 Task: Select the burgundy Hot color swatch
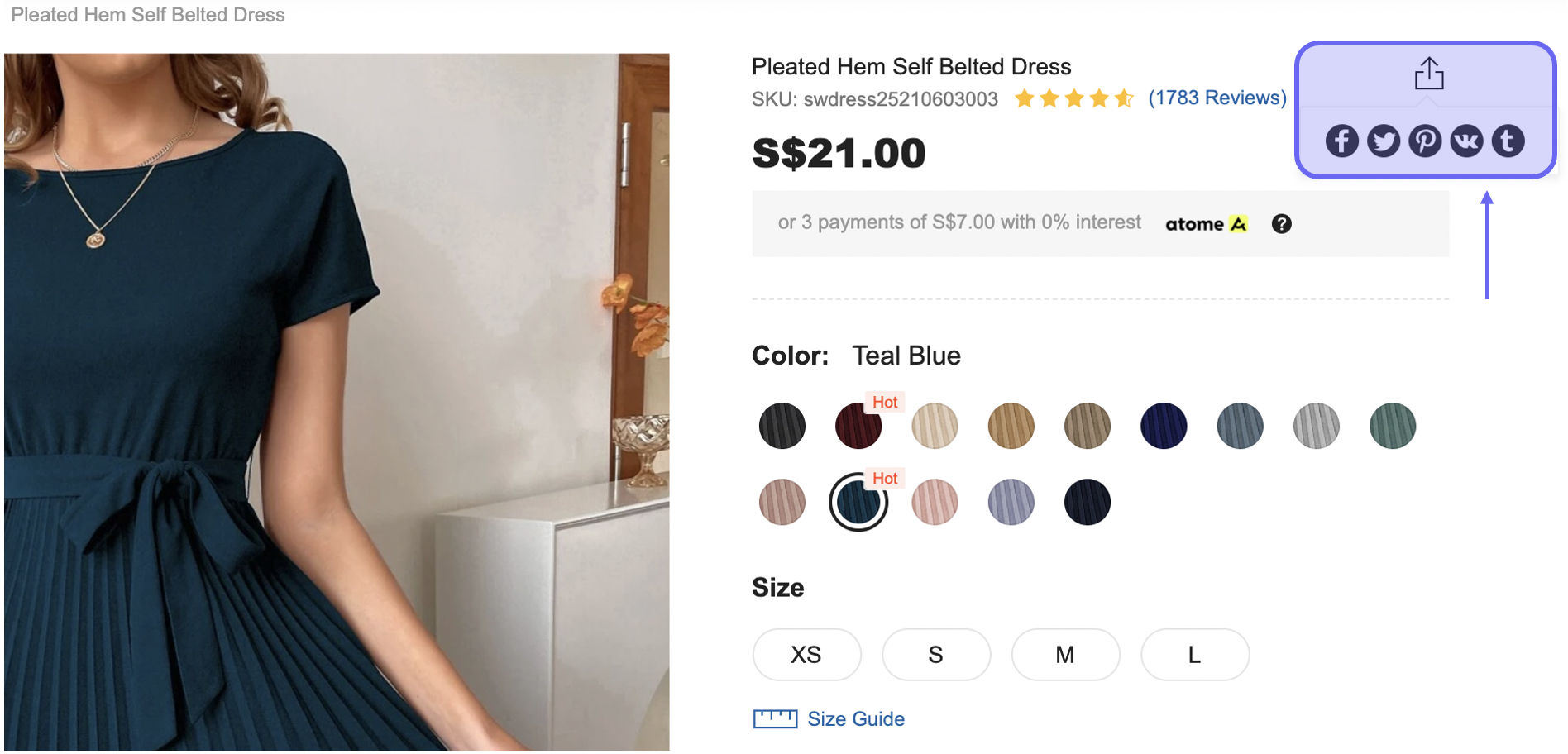tap(858, 425)
